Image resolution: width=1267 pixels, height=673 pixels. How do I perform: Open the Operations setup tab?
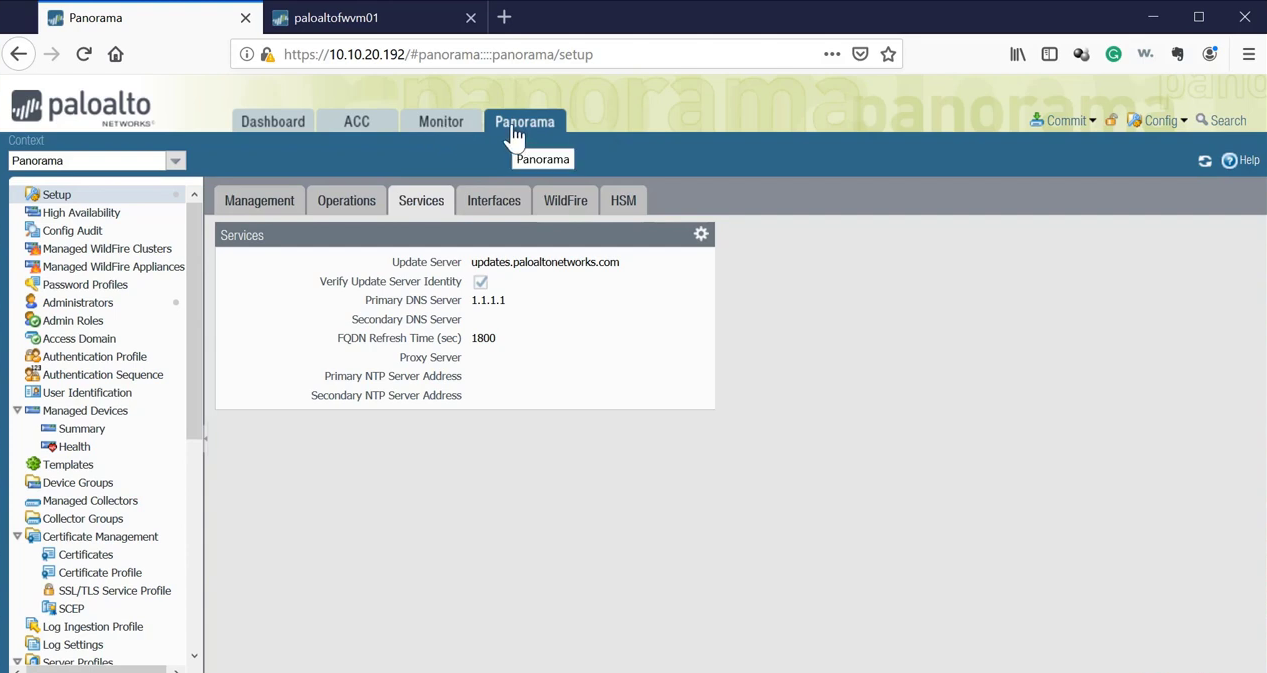pos(346,200)
